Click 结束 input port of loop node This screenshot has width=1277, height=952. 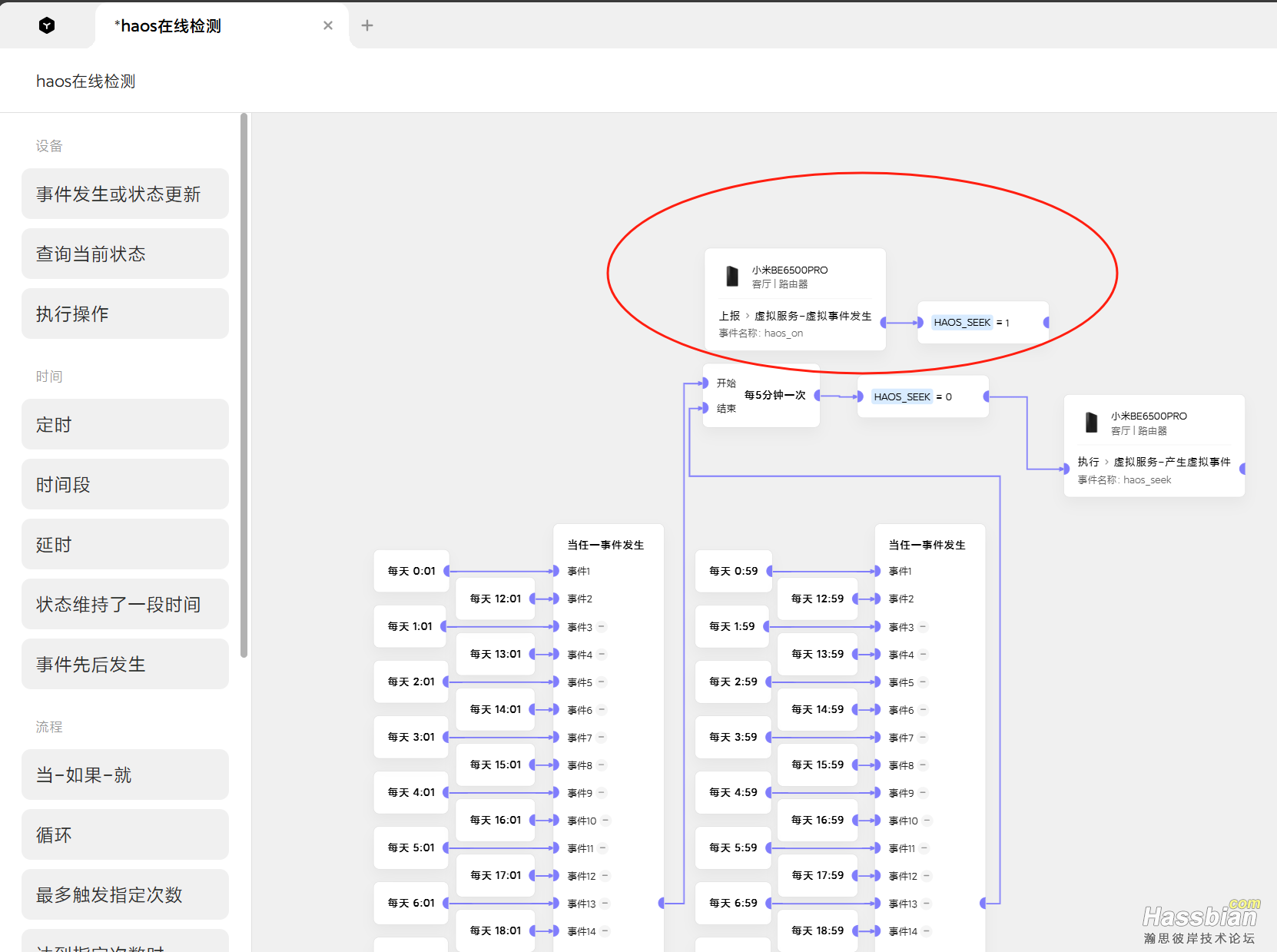(x=705, y=408)
